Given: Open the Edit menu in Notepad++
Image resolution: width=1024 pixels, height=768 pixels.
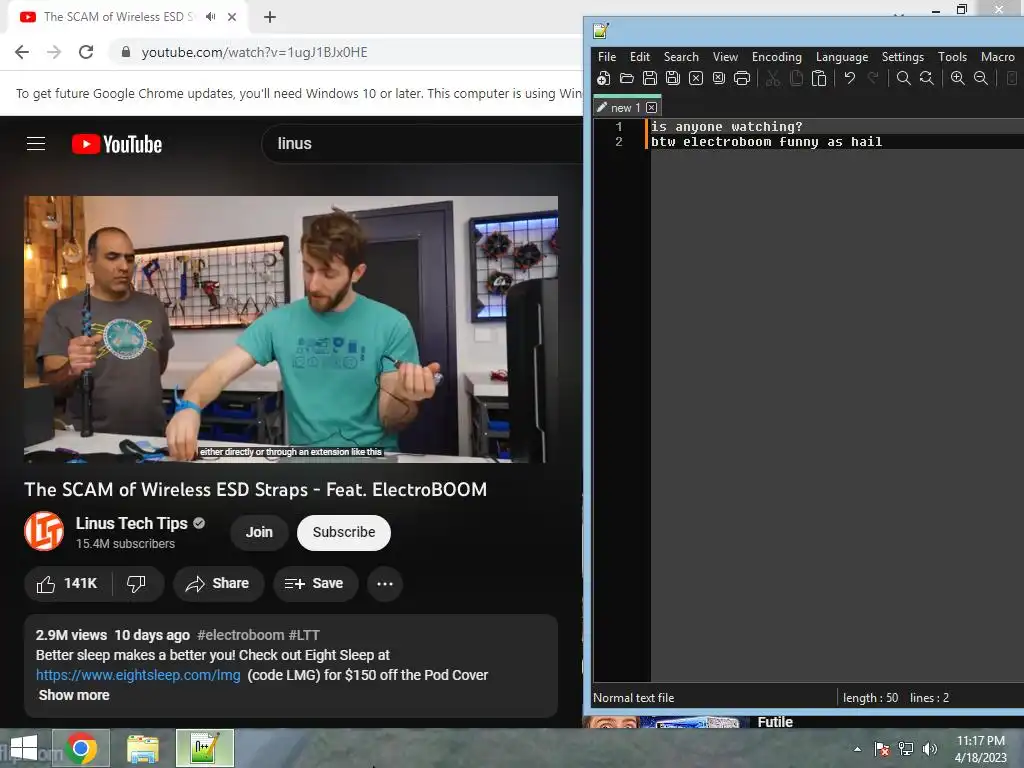Looking at the screenshot, I should pos(639,57).
